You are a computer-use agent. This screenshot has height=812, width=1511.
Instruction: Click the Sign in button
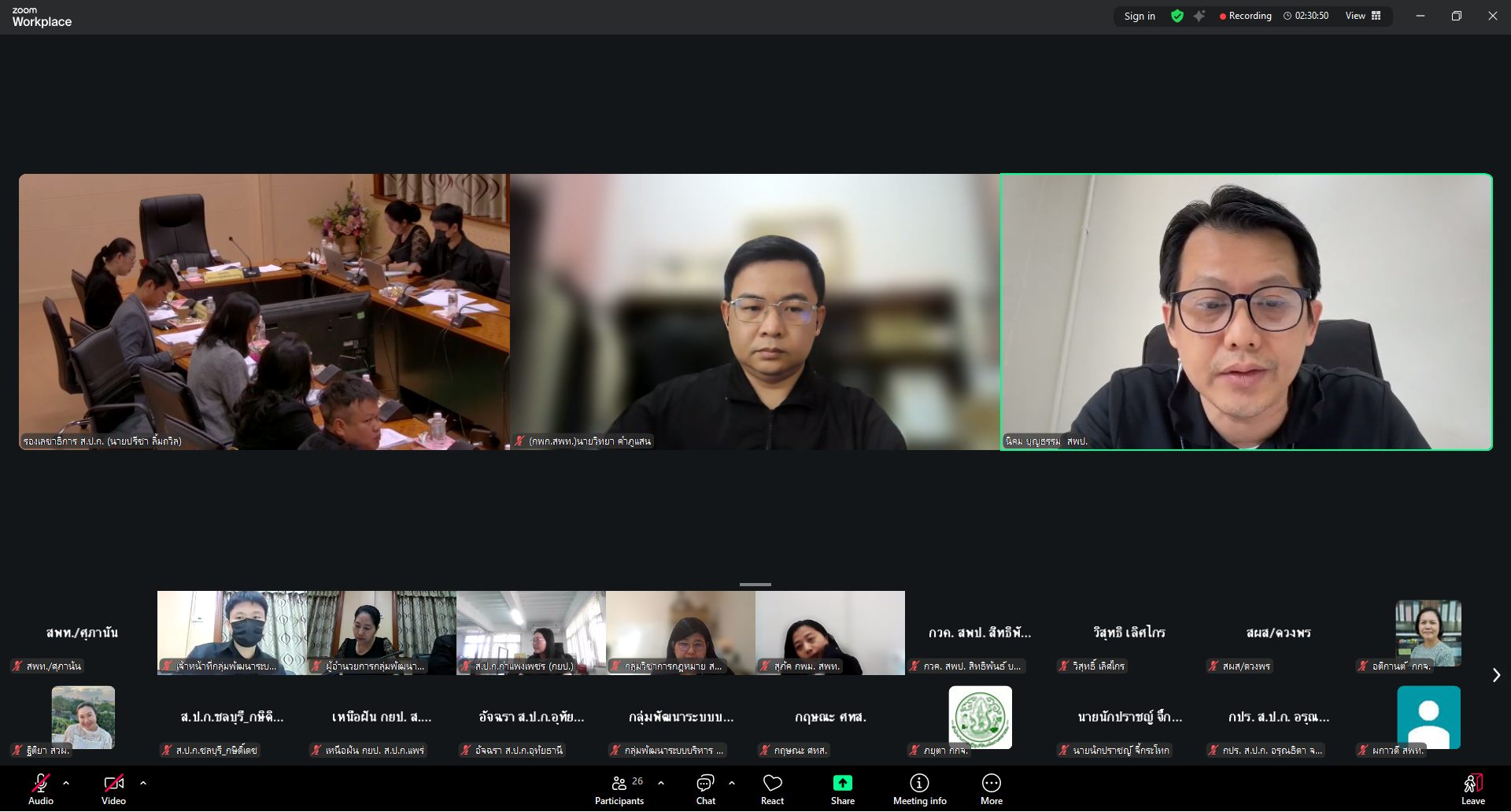click(1140, 16)
